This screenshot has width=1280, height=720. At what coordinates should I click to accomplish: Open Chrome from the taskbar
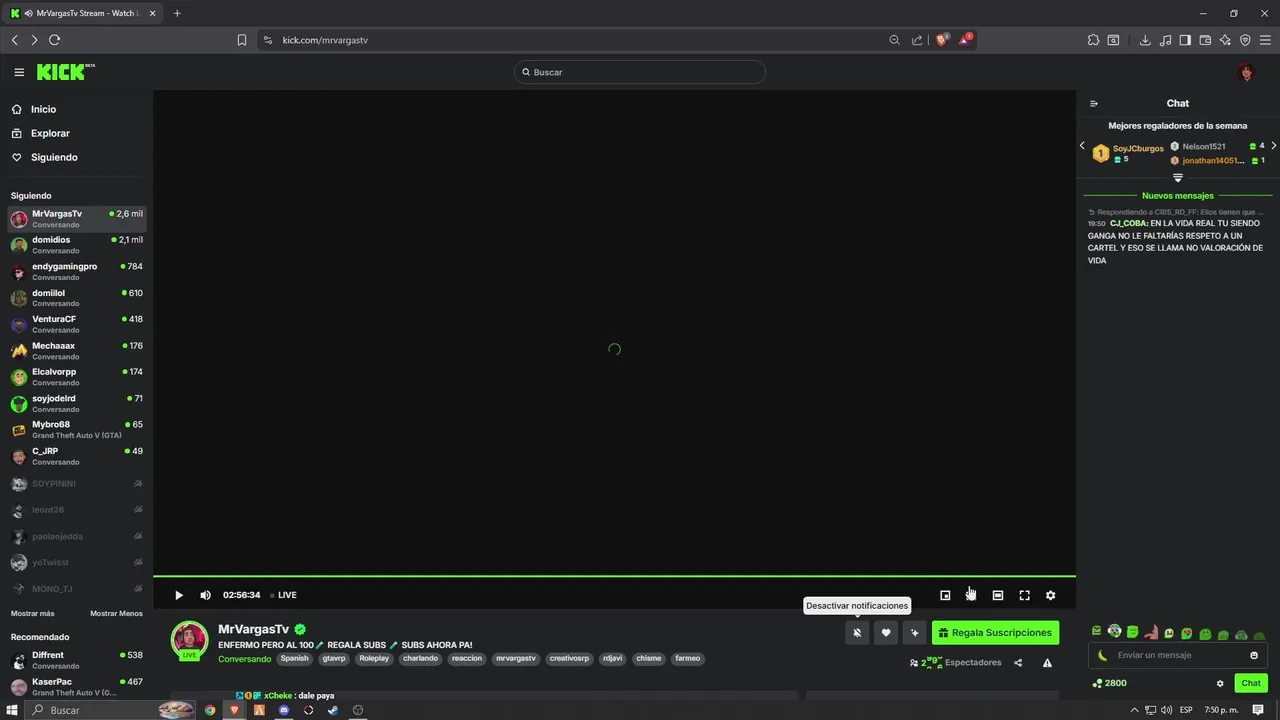pos(210,710)
